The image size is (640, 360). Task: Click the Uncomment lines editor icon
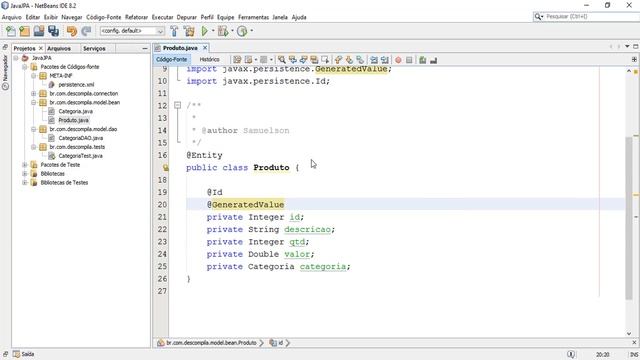point(433,60)
